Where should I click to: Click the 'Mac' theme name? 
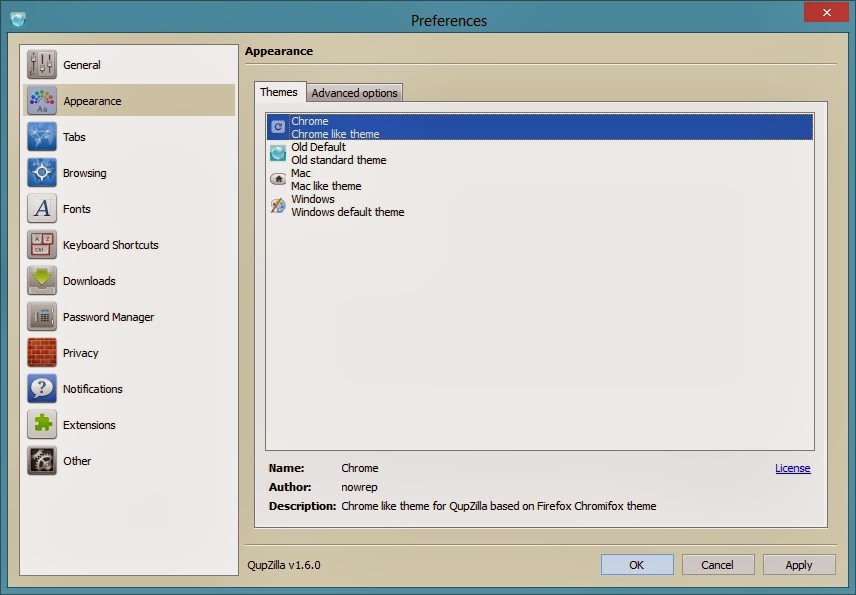tap(301, 173)
